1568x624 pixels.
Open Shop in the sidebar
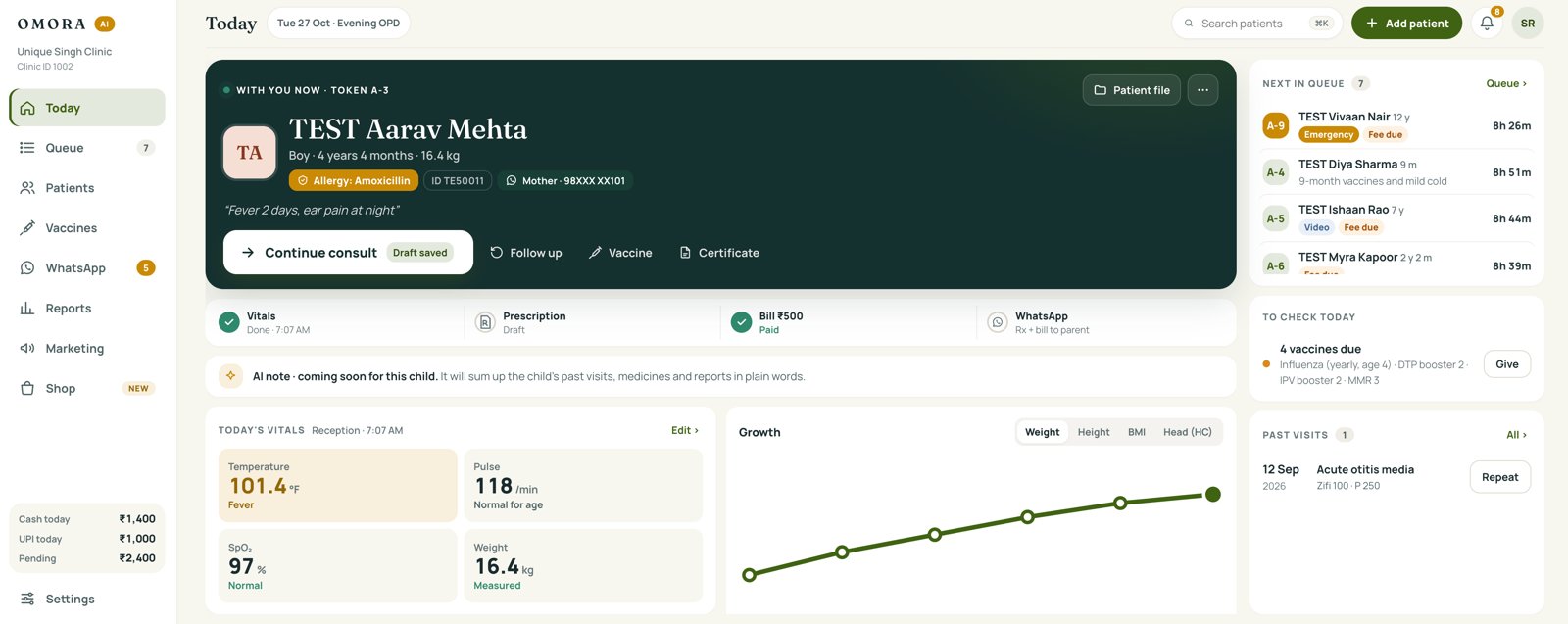click(x=87, y=389)
